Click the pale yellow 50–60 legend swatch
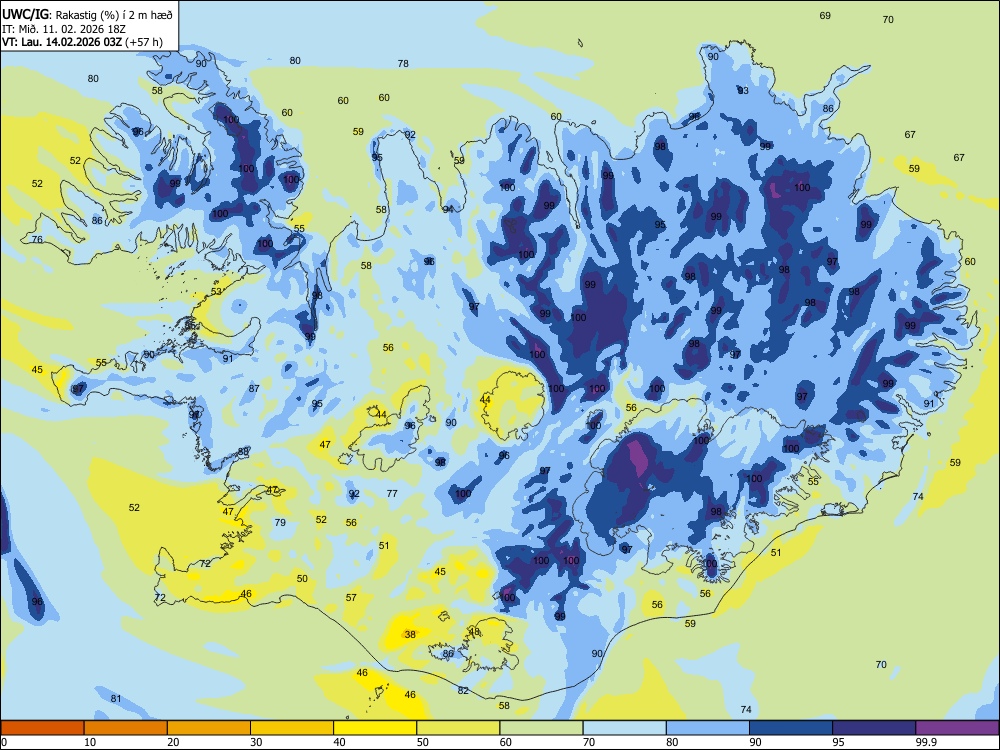The height and width of the screenshot is (750, 1000). 458,728
